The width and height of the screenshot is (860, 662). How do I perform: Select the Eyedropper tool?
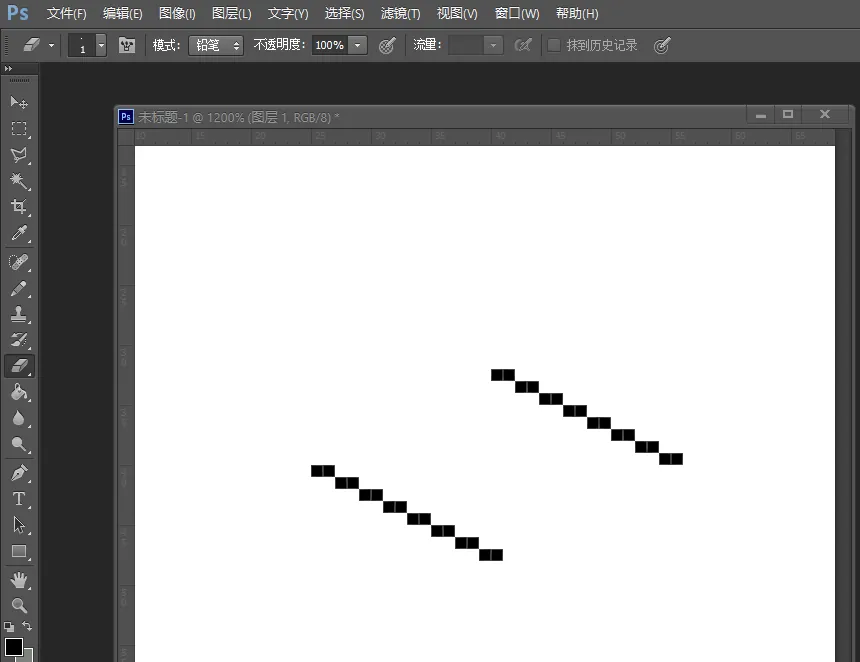click(x=19, y=233)
